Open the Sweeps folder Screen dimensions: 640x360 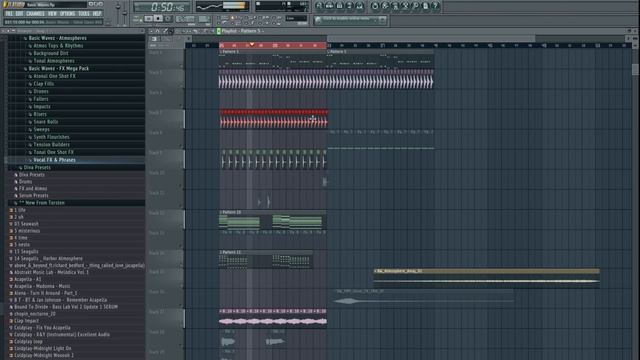click(x=41, y=129)
